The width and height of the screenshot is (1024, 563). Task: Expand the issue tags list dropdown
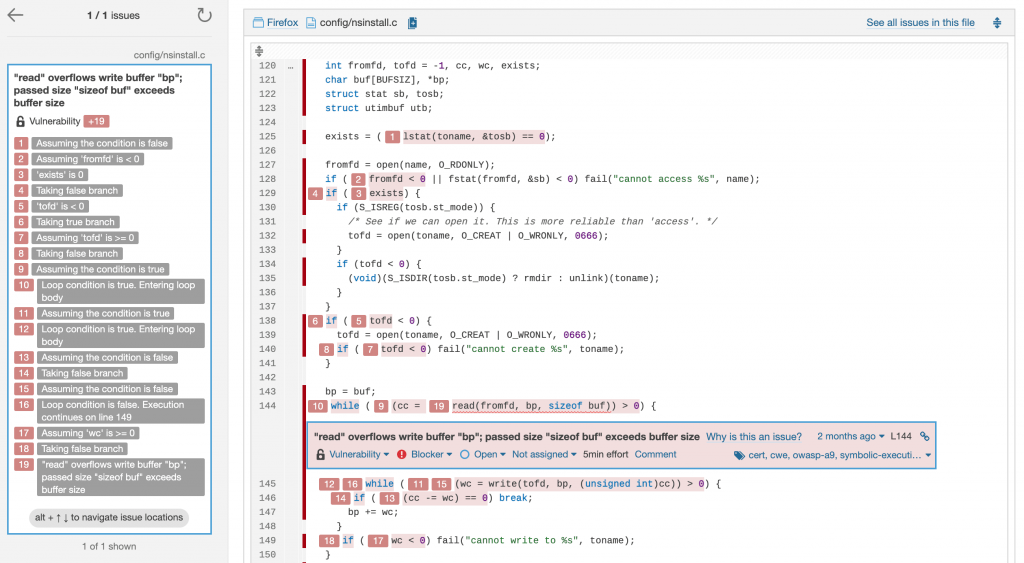point(833,455)
